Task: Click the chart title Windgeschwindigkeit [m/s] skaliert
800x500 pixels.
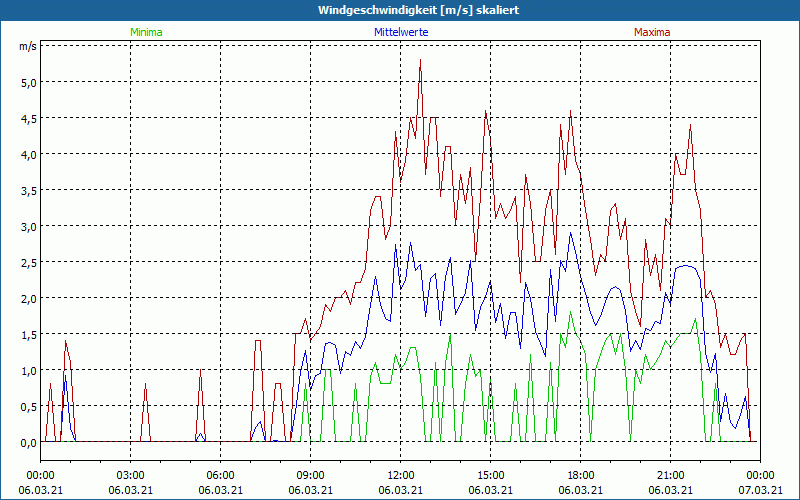Action: [418, 10]
